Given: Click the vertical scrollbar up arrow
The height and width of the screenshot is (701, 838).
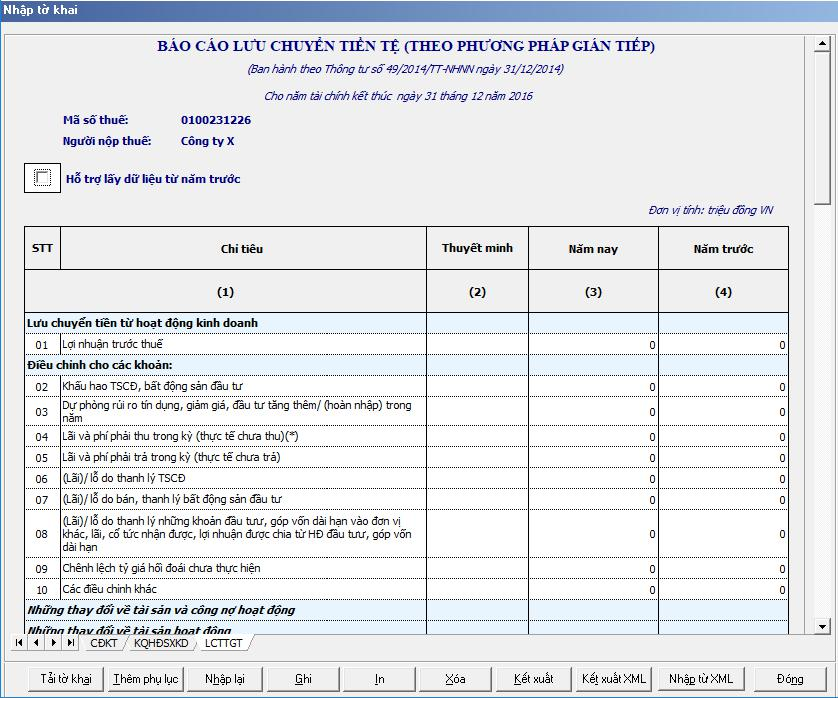Looking at the screenshot, I should (x=822, y=45).
